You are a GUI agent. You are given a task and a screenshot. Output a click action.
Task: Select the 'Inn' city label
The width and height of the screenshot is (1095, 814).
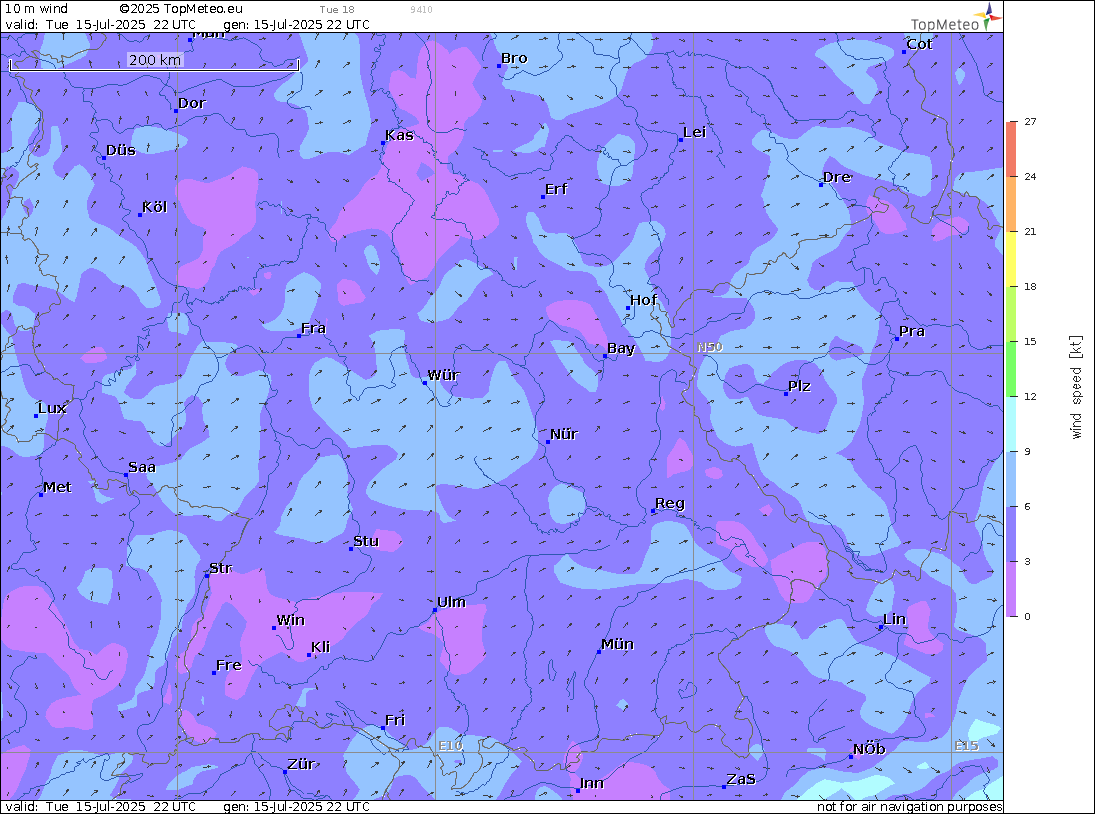[x=591, y=783]
